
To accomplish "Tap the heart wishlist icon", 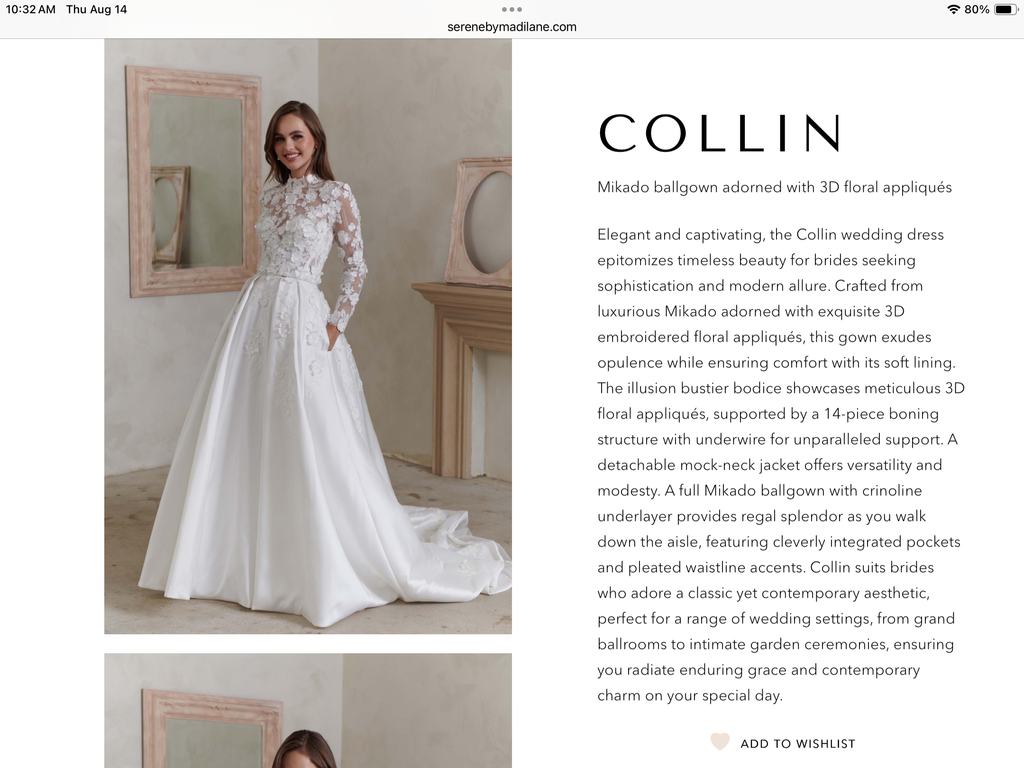I will coord(720,742).
